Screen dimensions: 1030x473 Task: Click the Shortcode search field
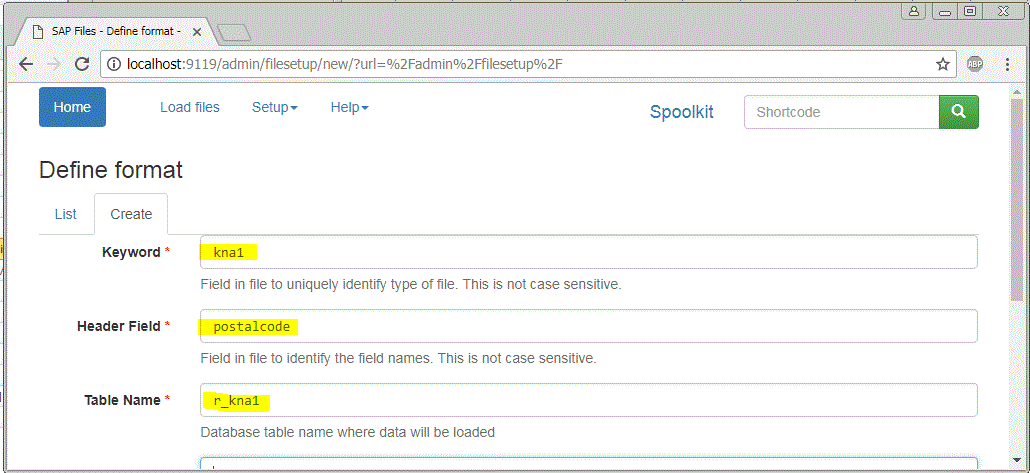841,112
